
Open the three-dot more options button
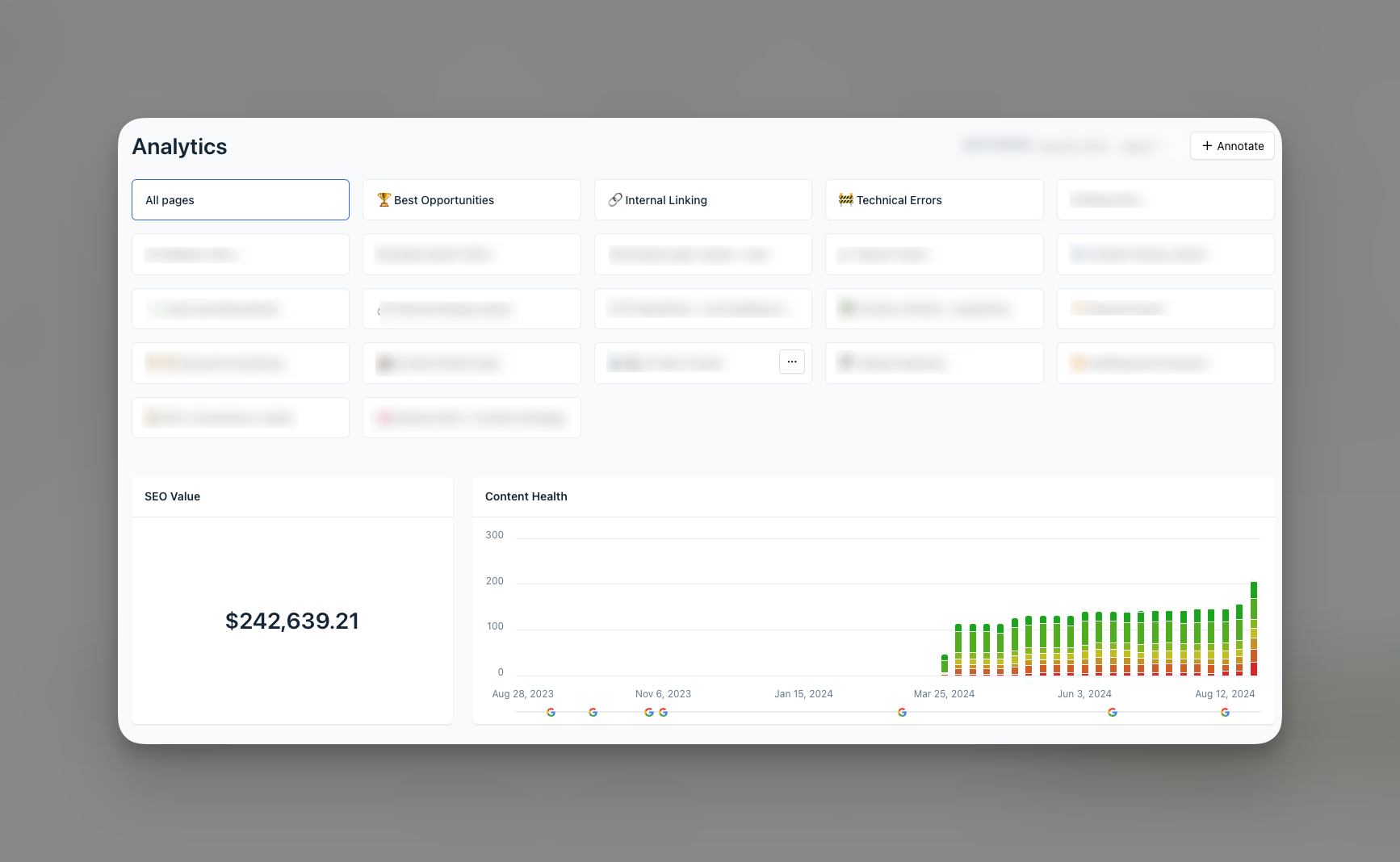[792, 362]
